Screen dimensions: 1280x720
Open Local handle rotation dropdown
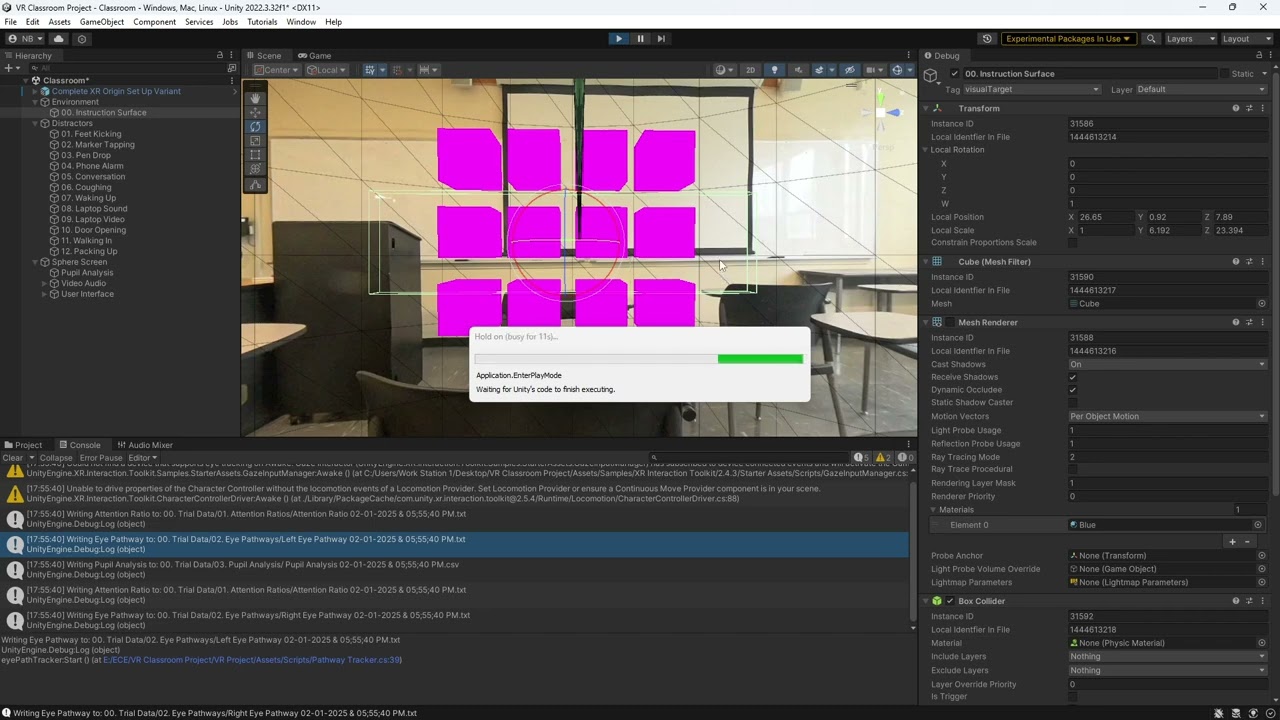click(327, 70)
